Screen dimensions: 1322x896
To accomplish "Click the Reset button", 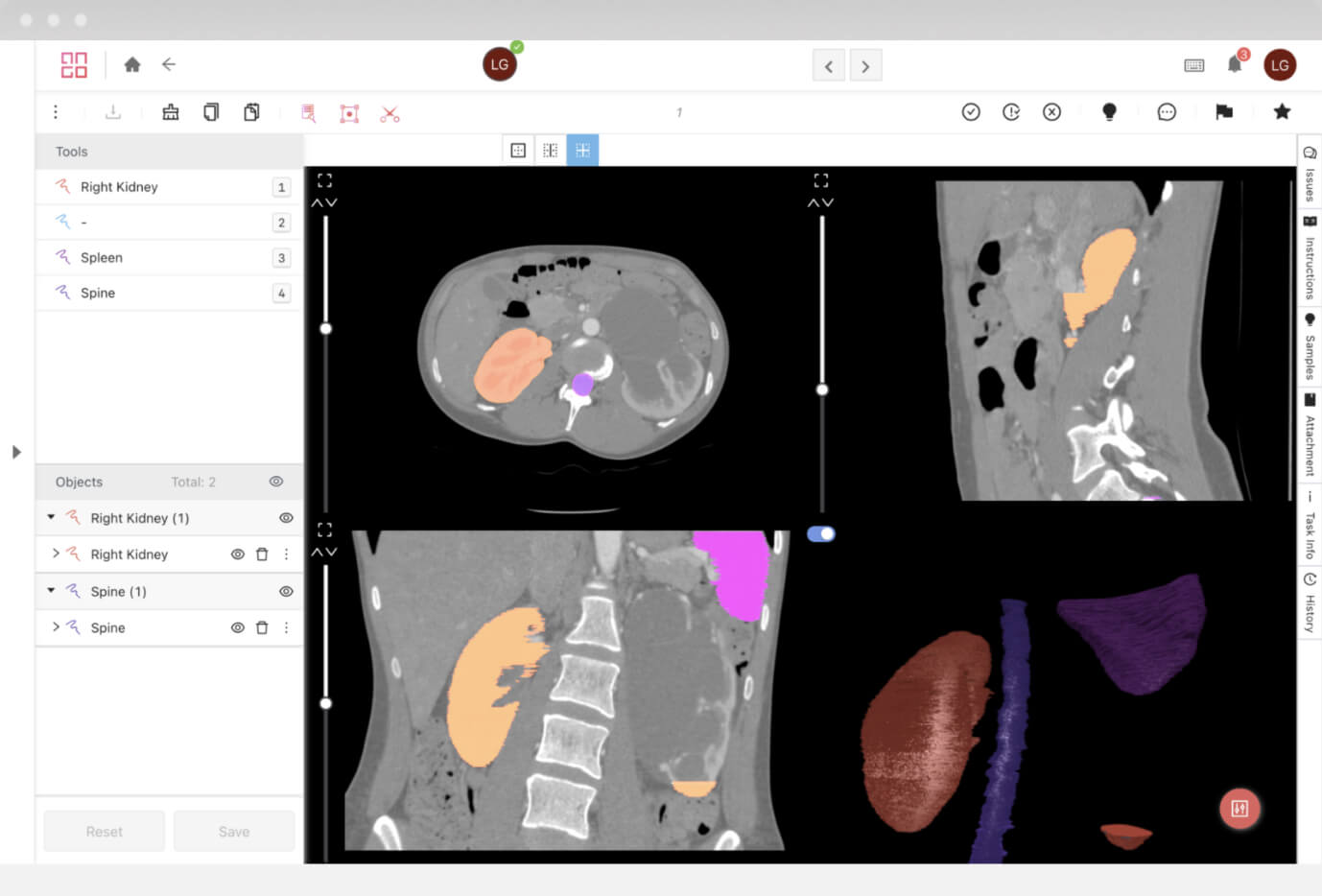I will point(105,832).
